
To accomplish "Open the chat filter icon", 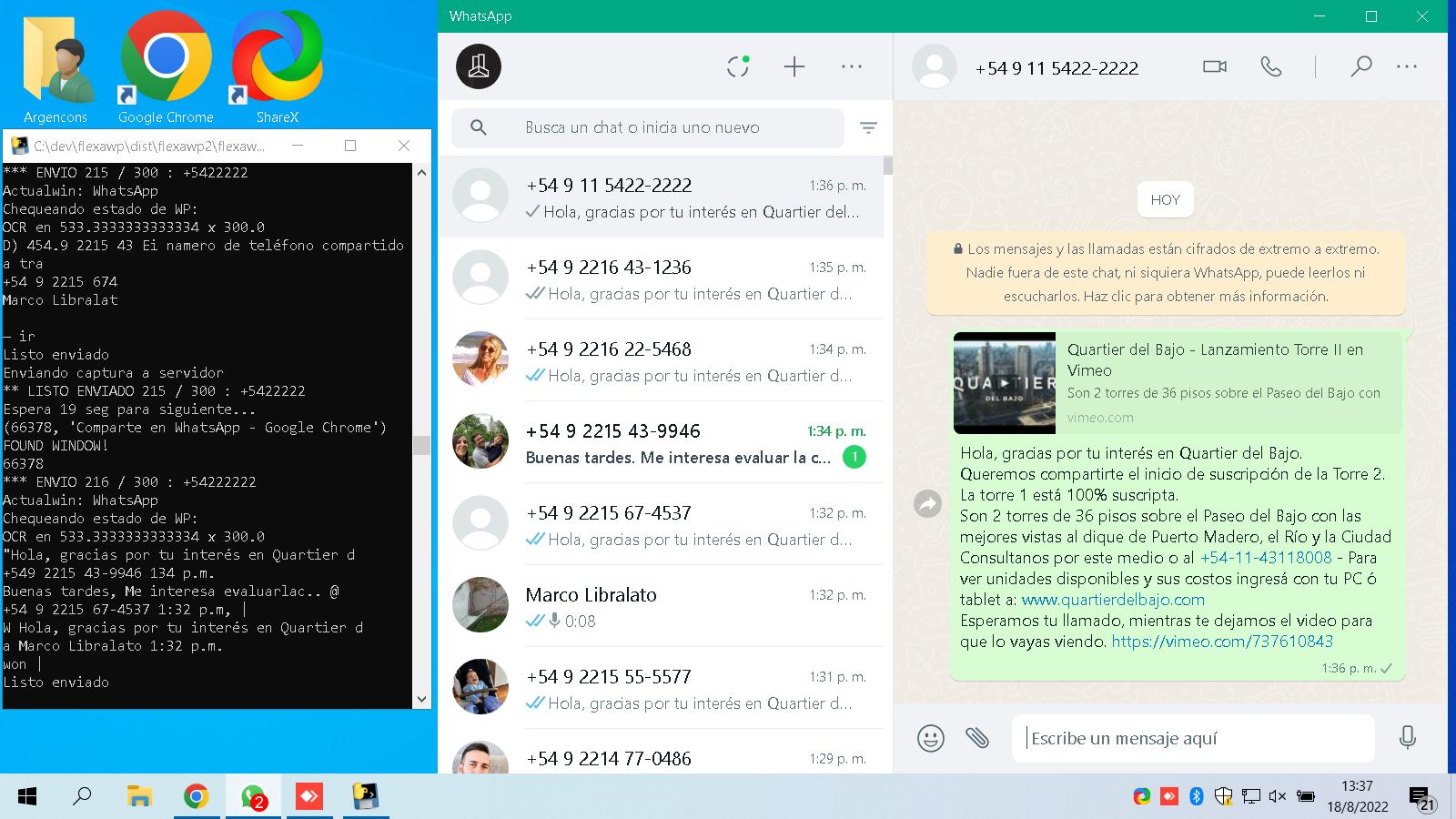I will click(869, 128).
